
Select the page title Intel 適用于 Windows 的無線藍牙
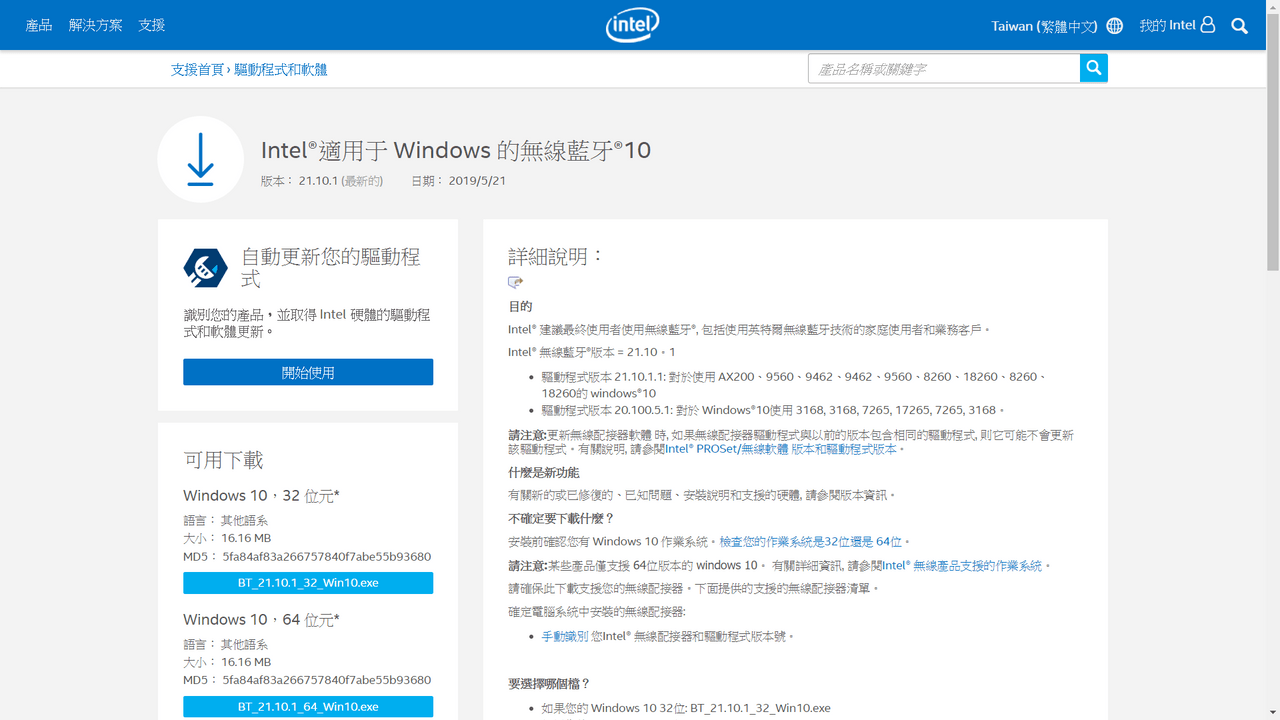coord(456,150)
